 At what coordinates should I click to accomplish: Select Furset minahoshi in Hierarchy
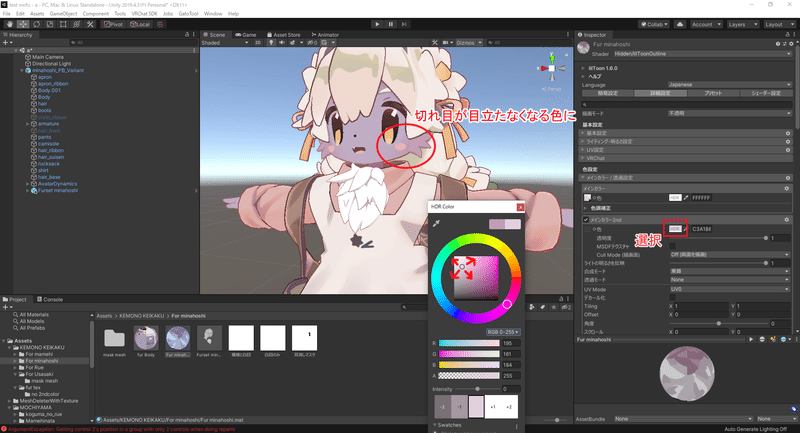coord(58,190)
